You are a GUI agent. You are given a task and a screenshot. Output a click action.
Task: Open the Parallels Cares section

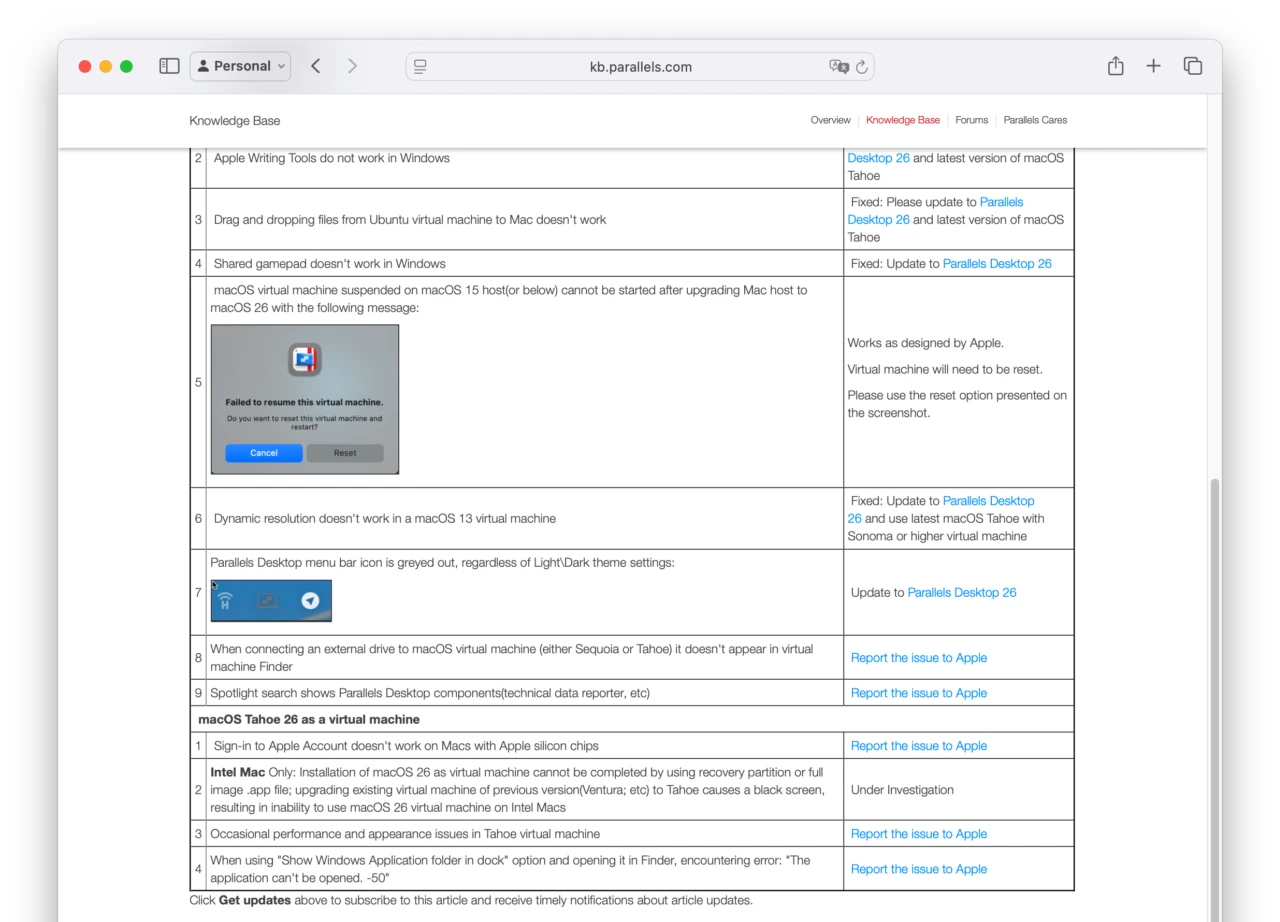[1035, 120]
